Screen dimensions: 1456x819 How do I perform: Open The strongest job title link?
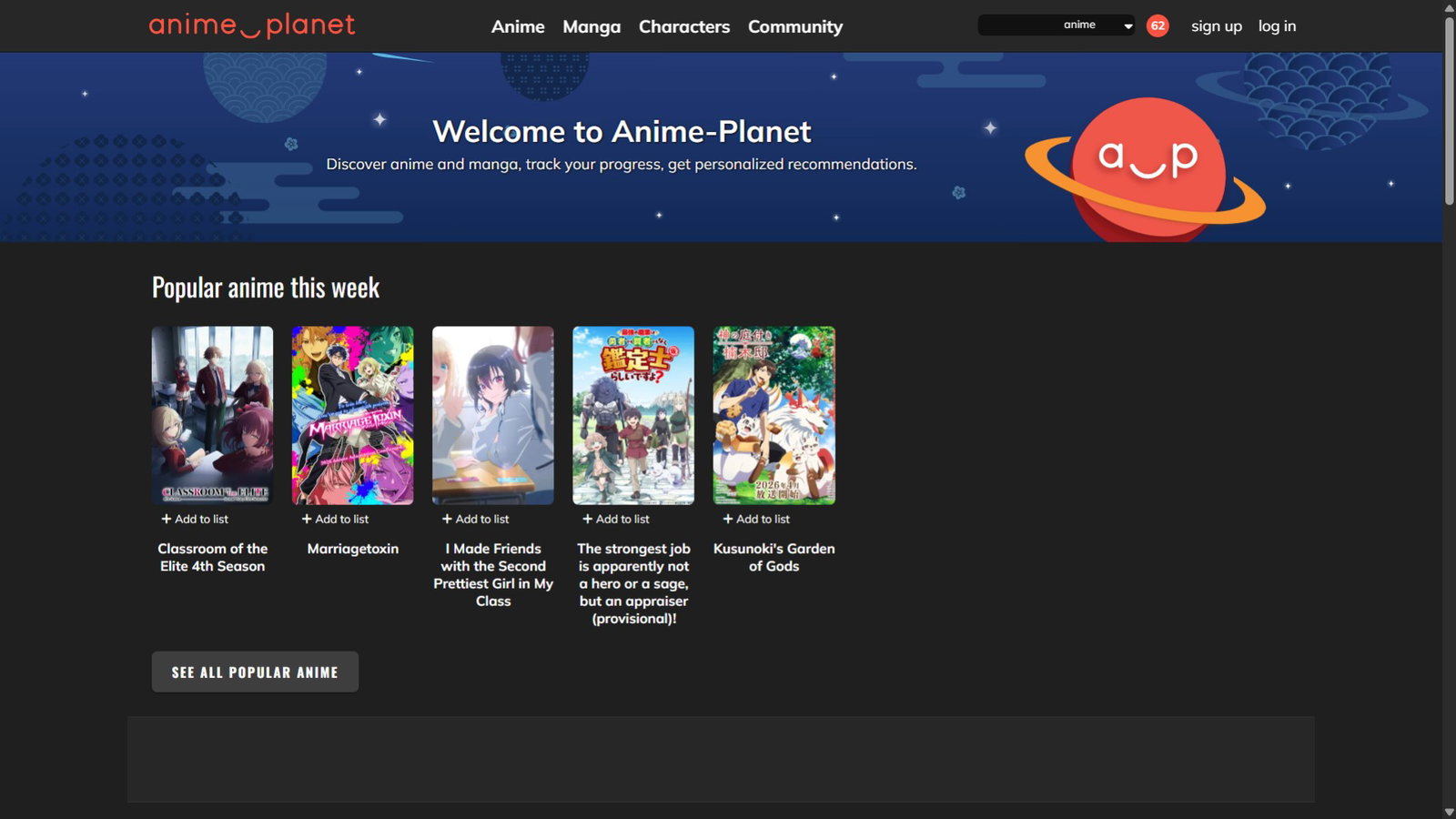[x=633, y=583]
